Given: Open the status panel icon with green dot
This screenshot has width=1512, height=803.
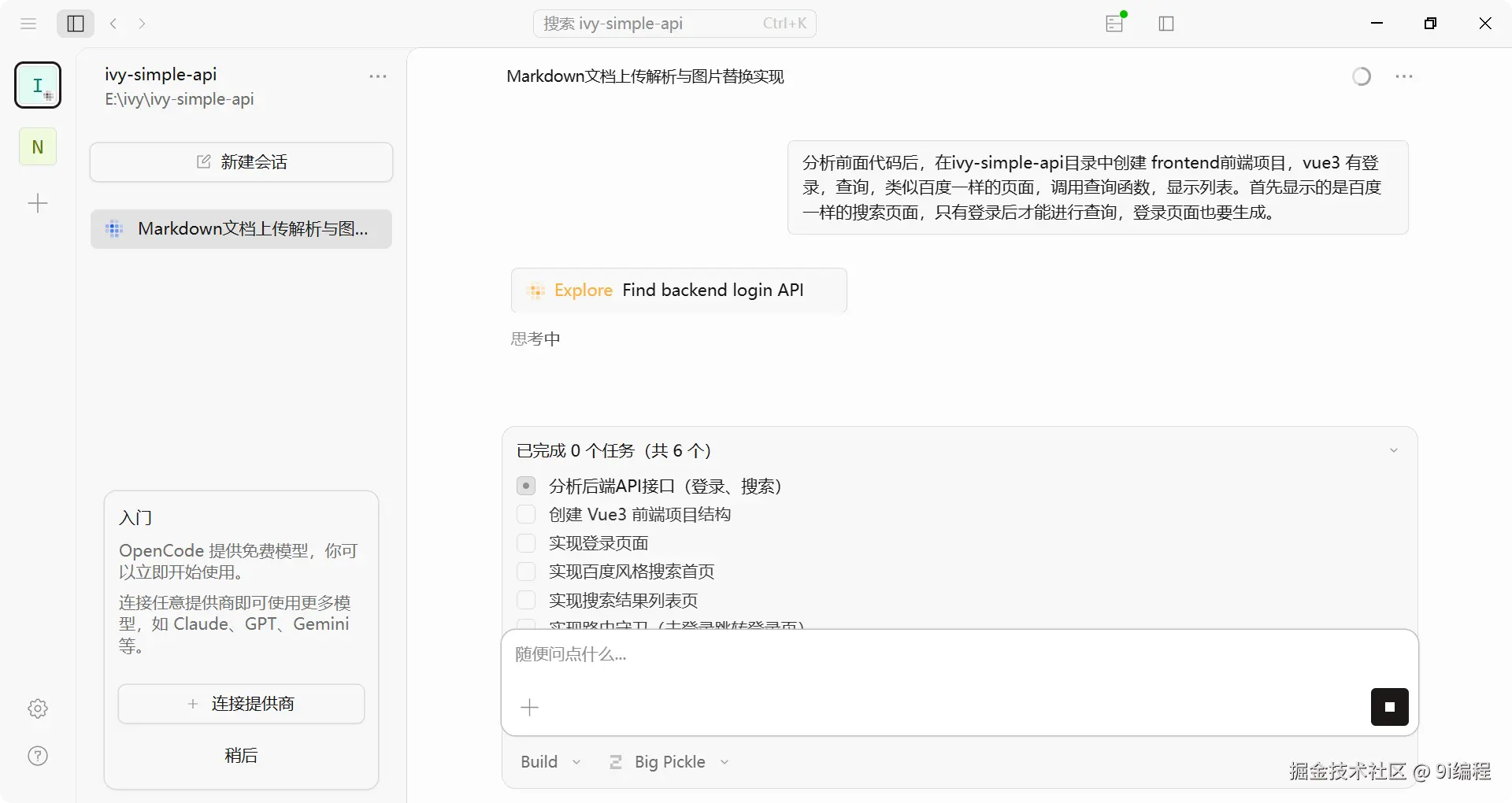Looking at the screenshot, I should [1115, 23].
